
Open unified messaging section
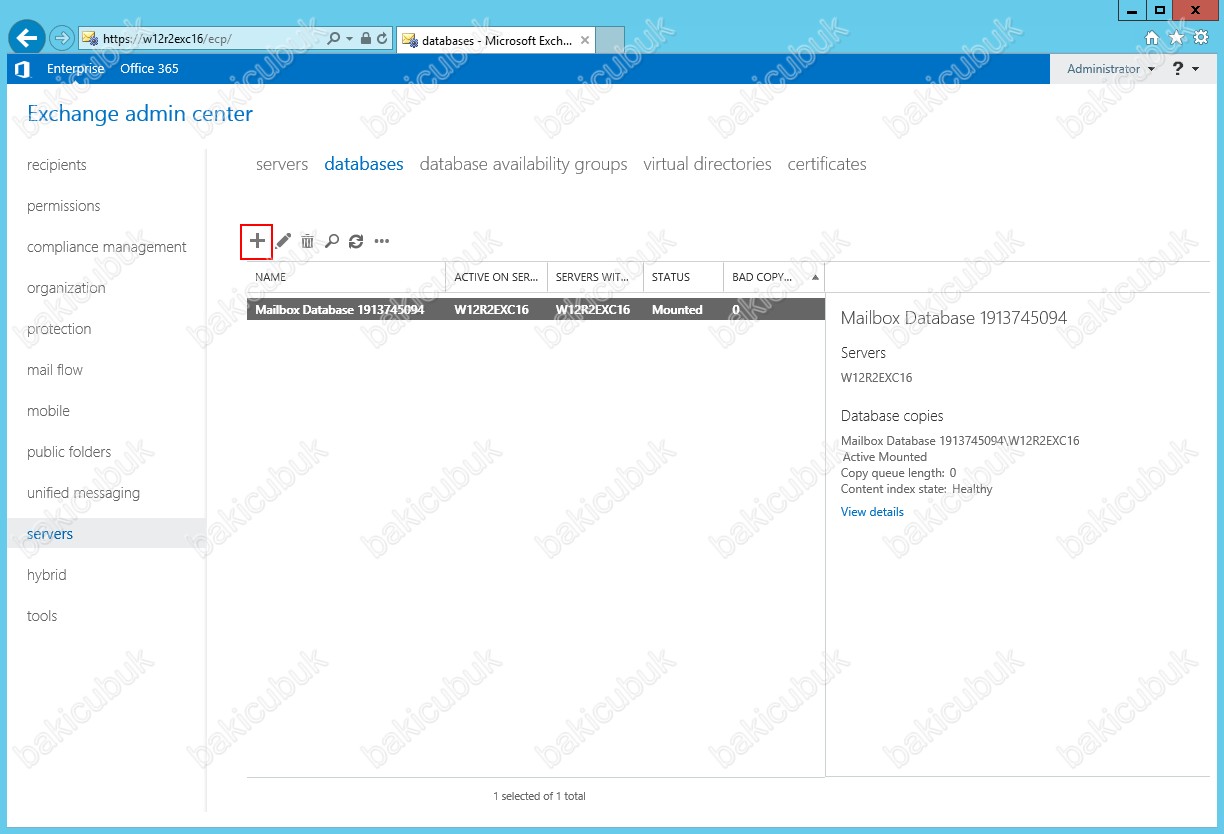(83, 493)
